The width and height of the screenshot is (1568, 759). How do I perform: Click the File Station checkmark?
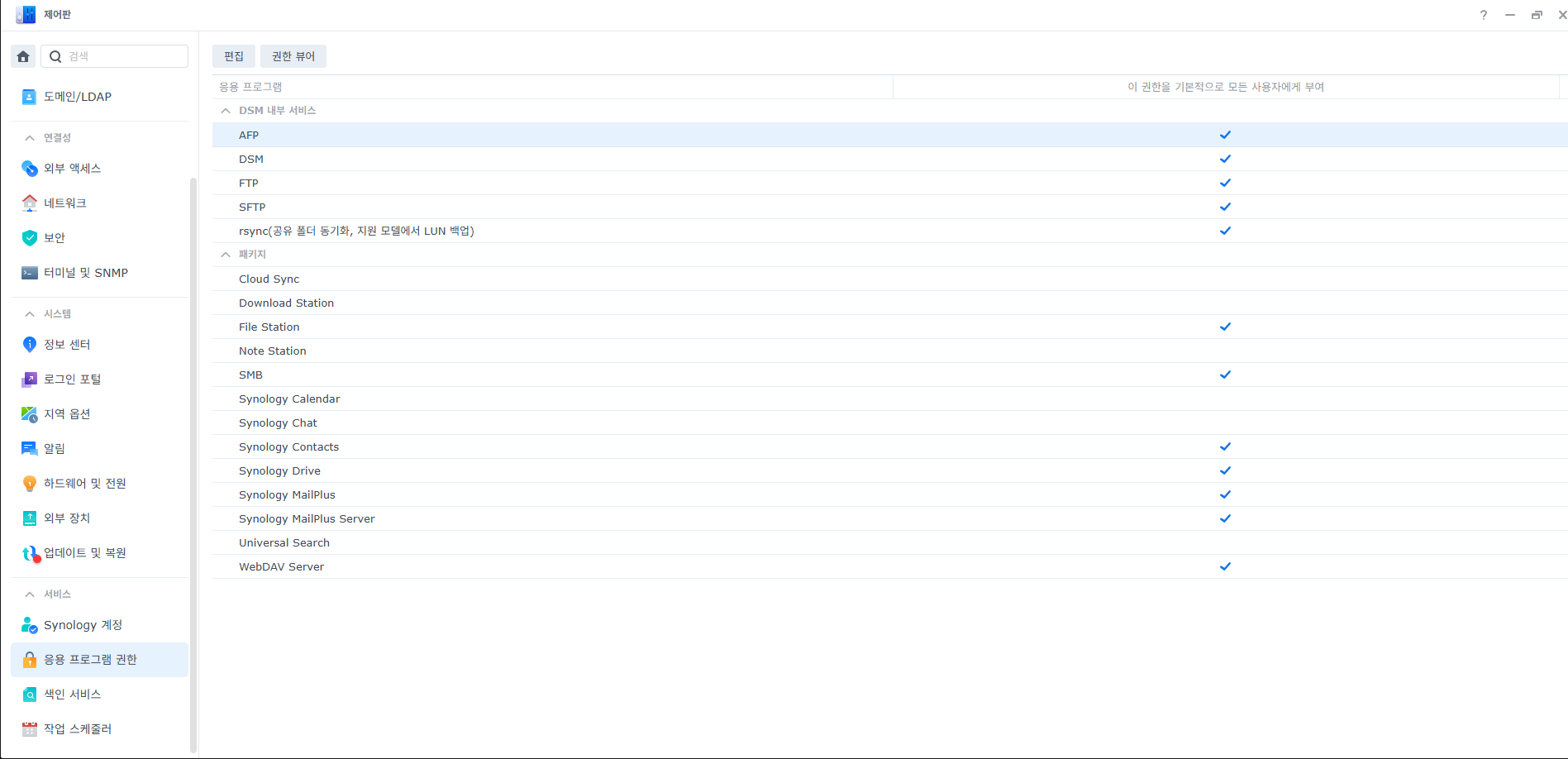[x=1226, y=327]
